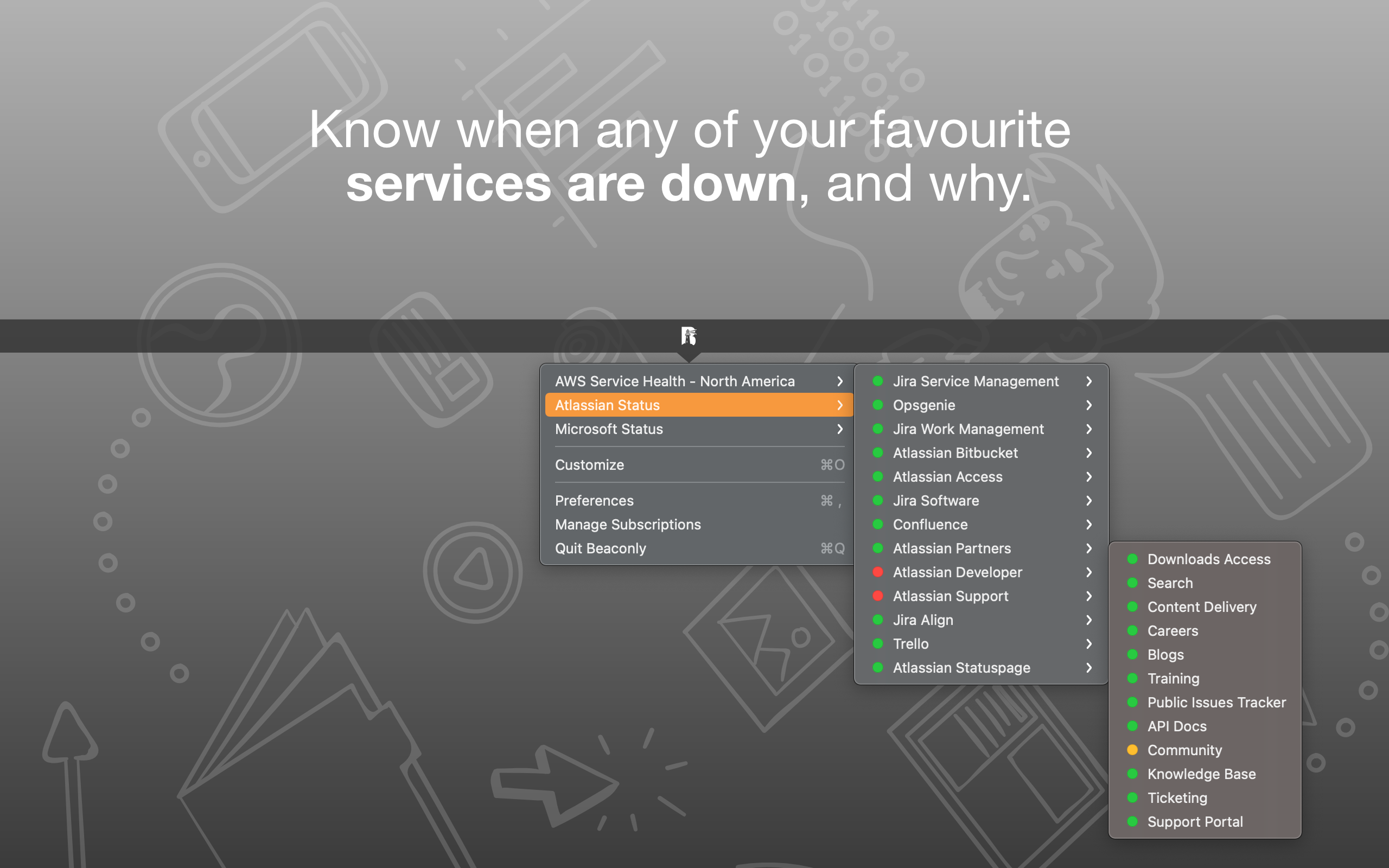Screen dimensions: 1389x868
Task: Choose Manage Subscriptions
Action: 628,524
